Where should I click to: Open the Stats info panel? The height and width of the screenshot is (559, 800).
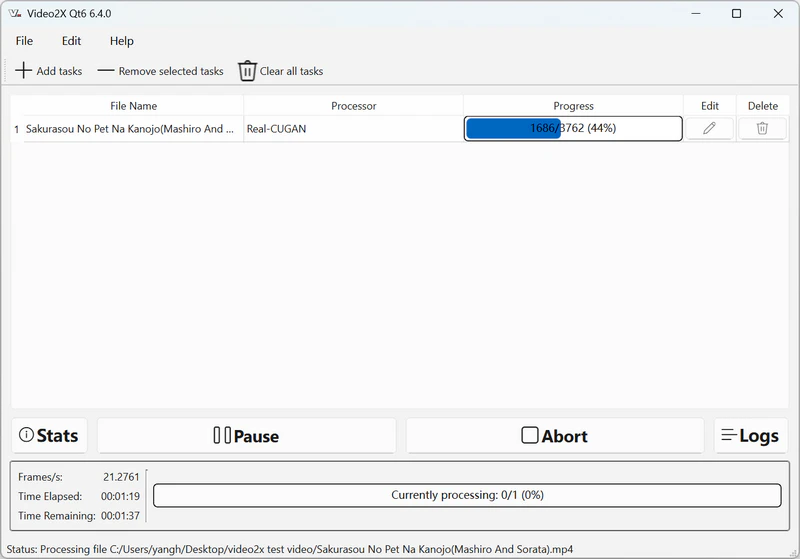(x=49, y=436)
